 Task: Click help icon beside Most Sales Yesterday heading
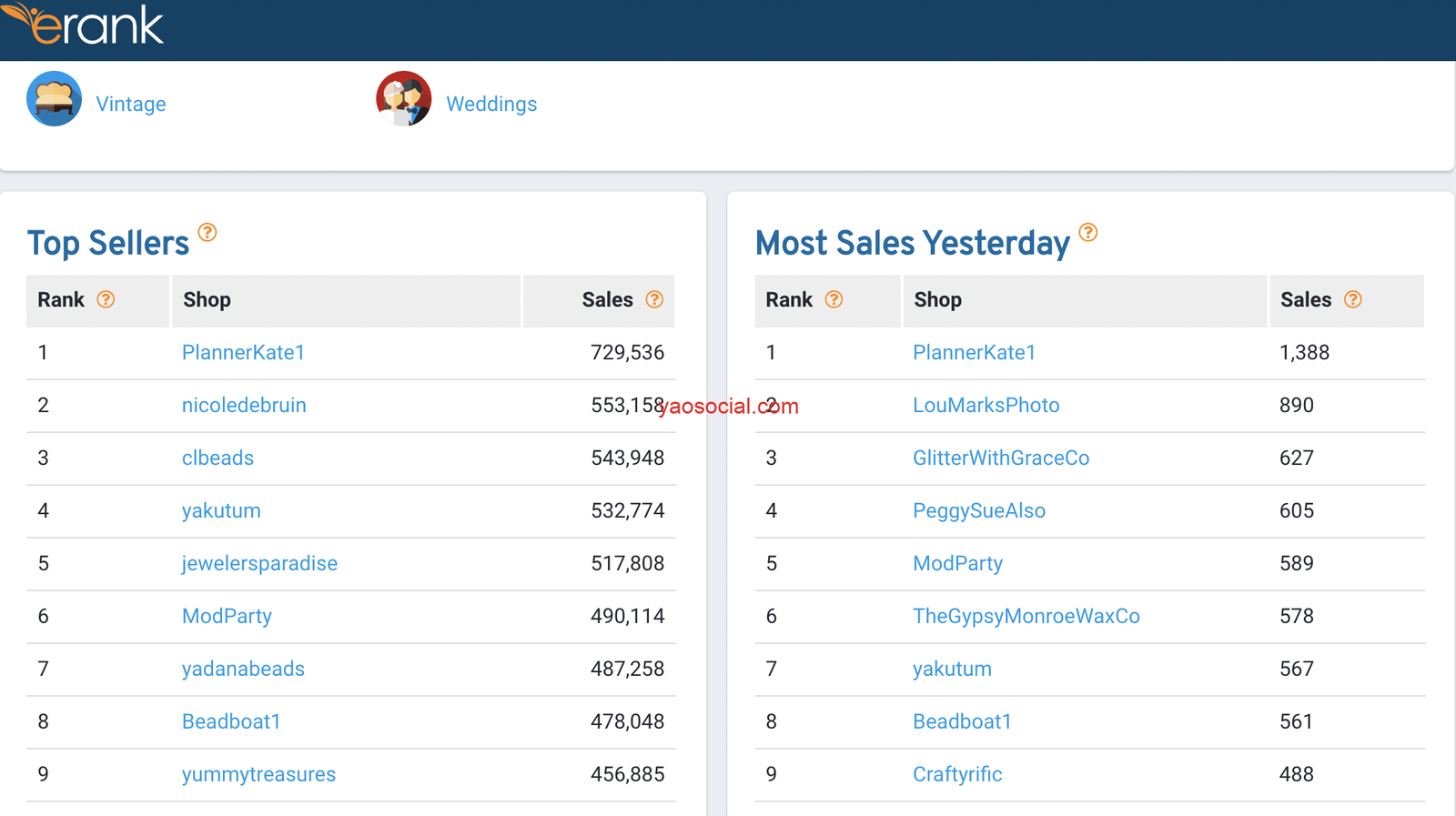point(1087,233)
